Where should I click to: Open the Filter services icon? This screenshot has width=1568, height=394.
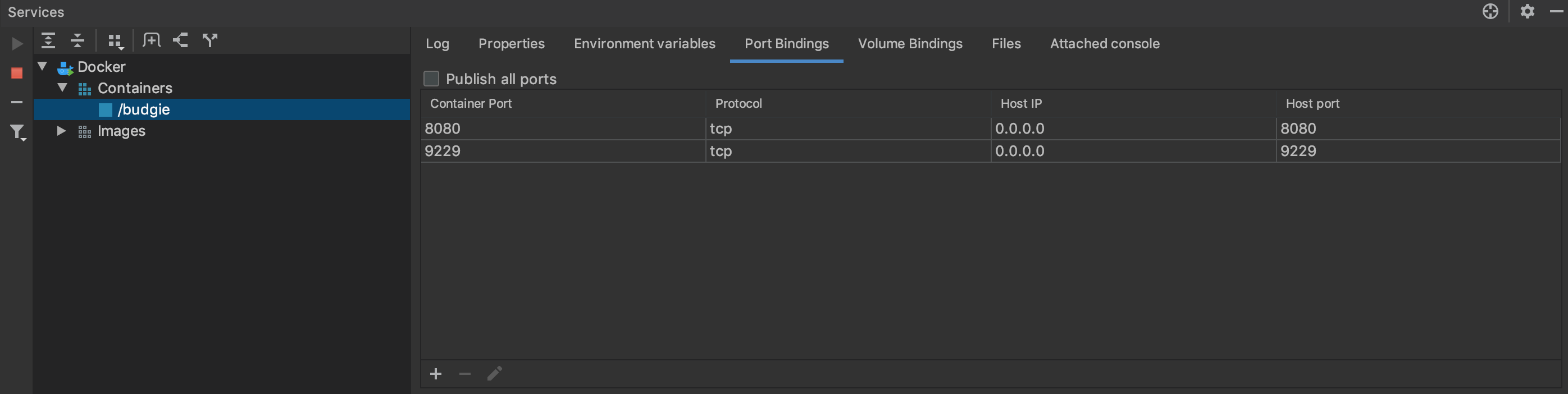click(x=17, y=131)
